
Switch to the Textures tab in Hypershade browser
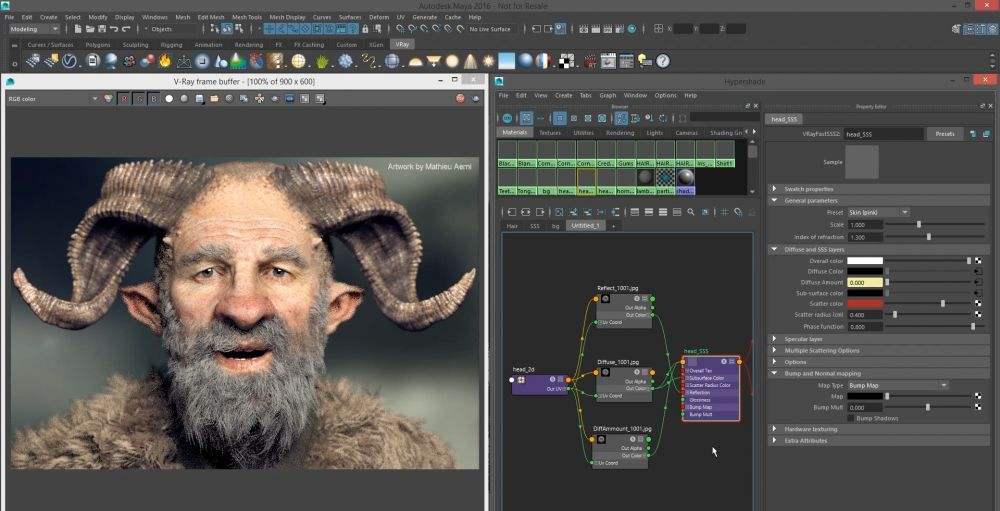tap(550, 133)
